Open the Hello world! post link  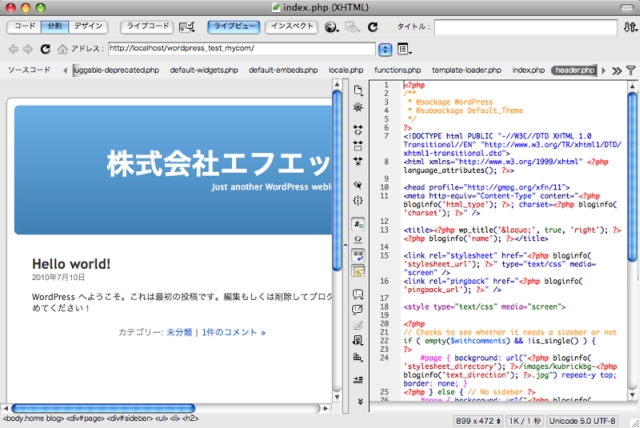click(x=71, y=264)
